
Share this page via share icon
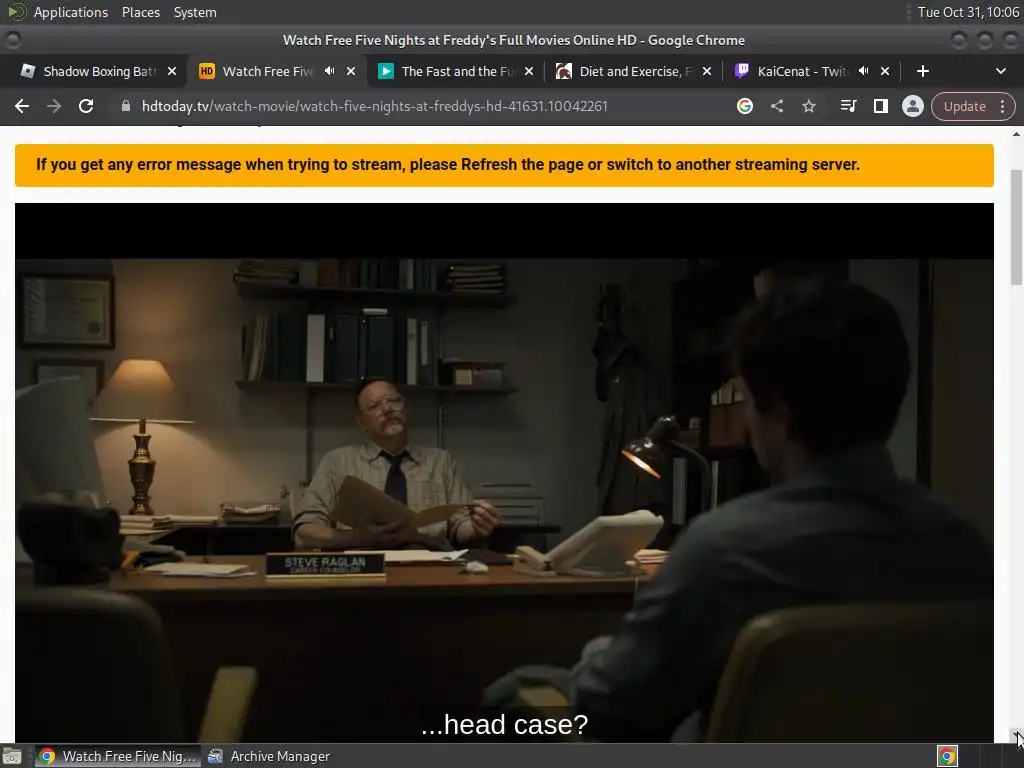pyautogui.click(x=776, y=106)
